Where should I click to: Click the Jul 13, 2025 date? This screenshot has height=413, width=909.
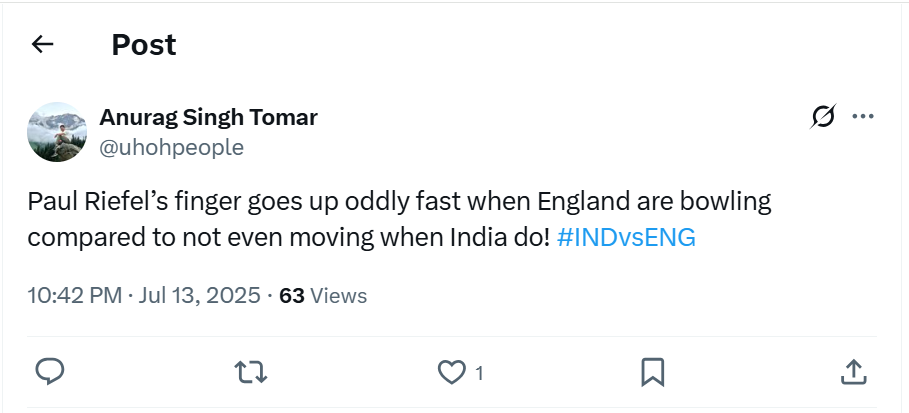click(200, 296)
